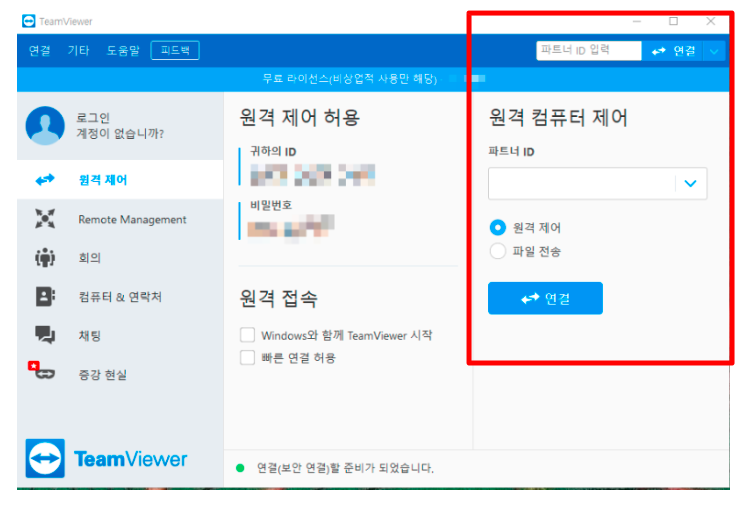Select the 원격 제어 radio button

[x=498, y=227]
